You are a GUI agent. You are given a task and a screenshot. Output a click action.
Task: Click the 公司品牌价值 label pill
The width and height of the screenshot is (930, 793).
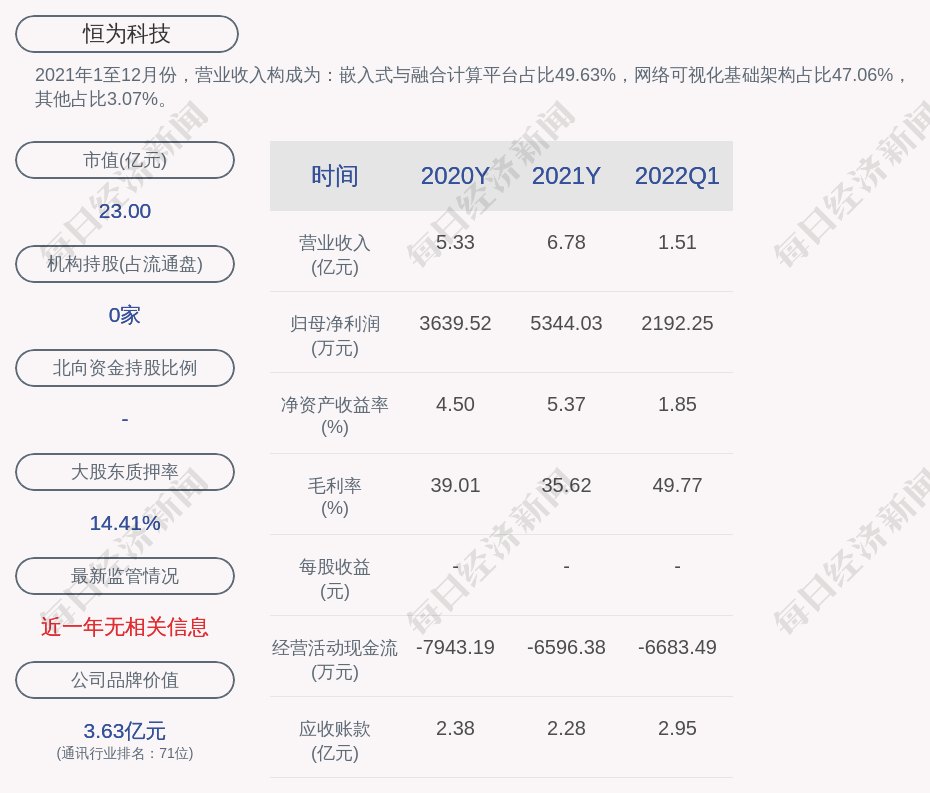[x=125, y=680]
